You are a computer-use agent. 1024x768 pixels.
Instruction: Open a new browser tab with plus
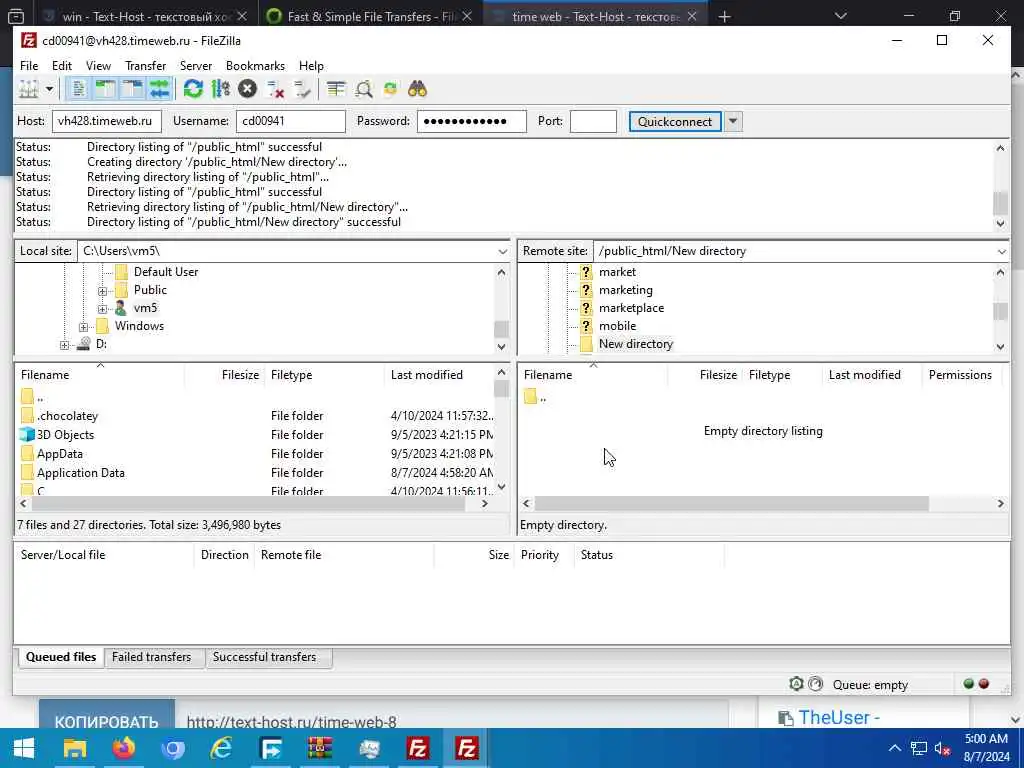[724, 16]
